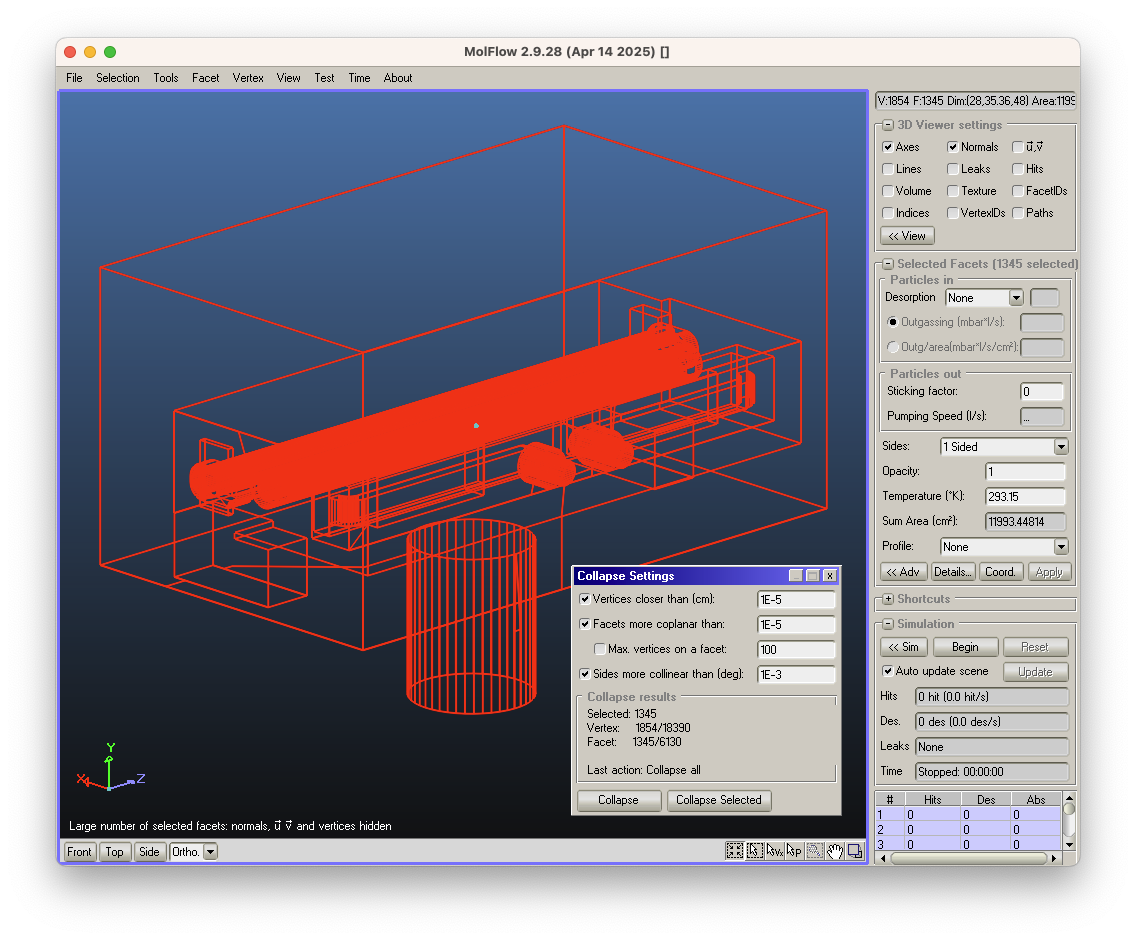
Task: Open the File menu
Action: coord(74,78)
